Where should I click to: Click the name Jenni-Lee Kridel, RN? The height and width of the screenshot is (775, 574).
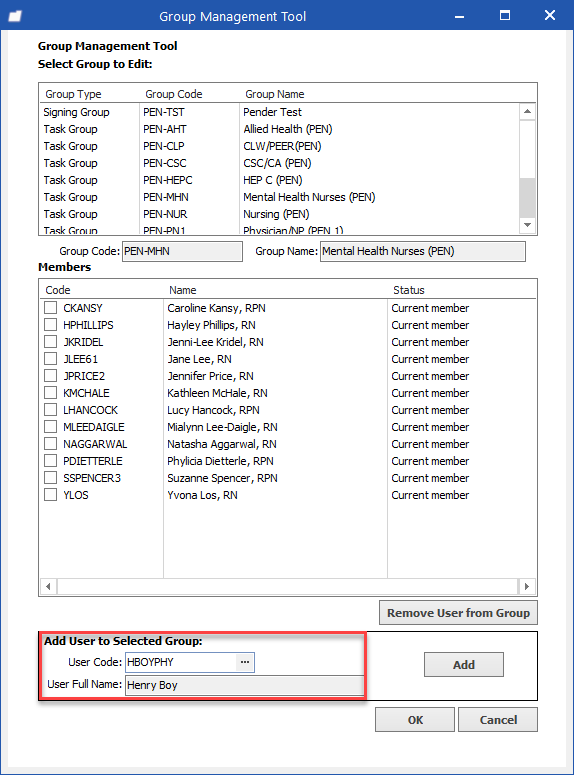pyautogui.click(x=215, y=342)
